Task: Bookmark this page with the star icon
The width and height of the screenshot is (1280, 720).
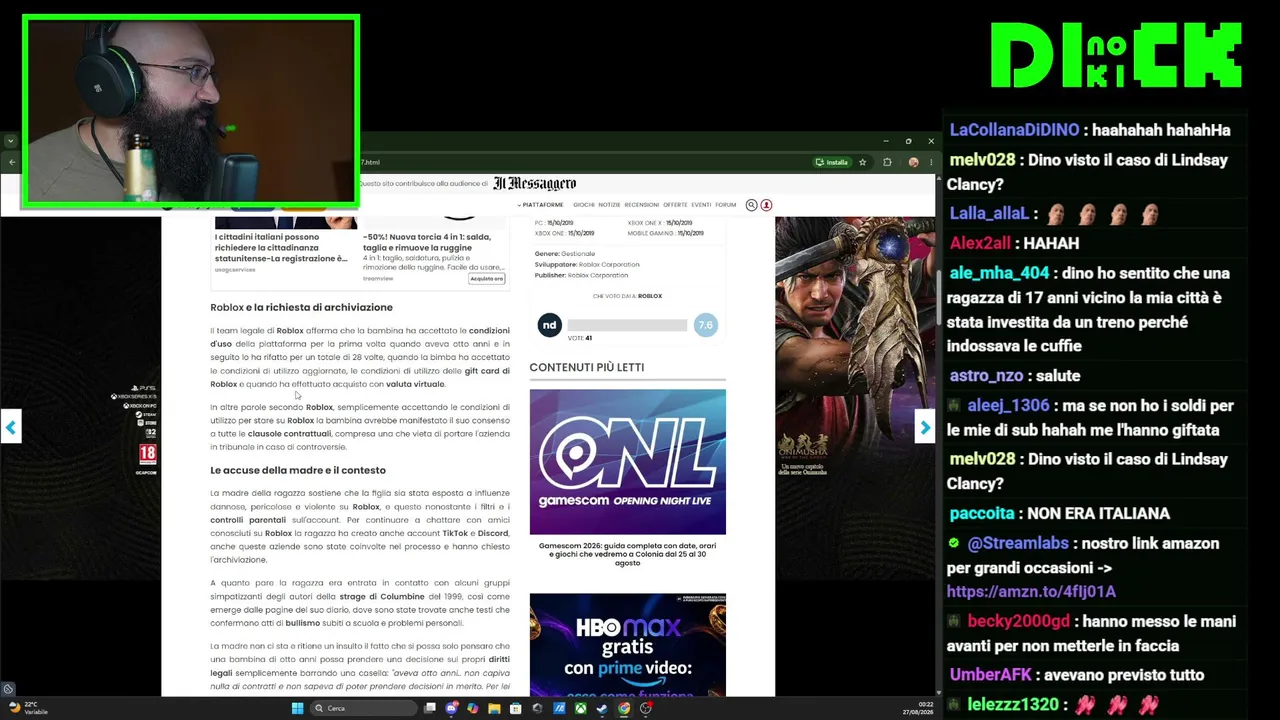Action: coord(862,162)
